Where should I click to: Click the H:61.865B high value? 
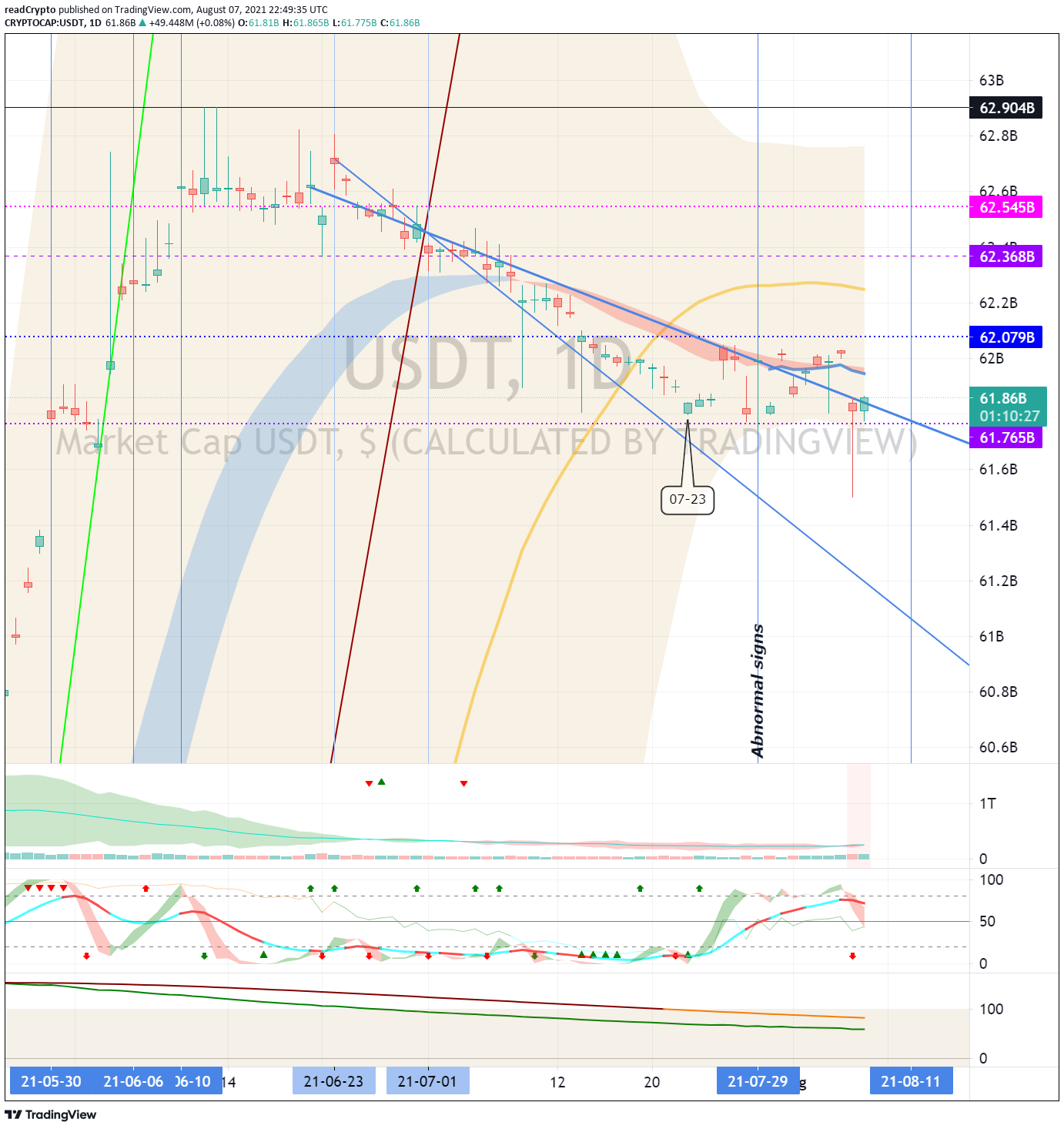(x=306, y=23)
